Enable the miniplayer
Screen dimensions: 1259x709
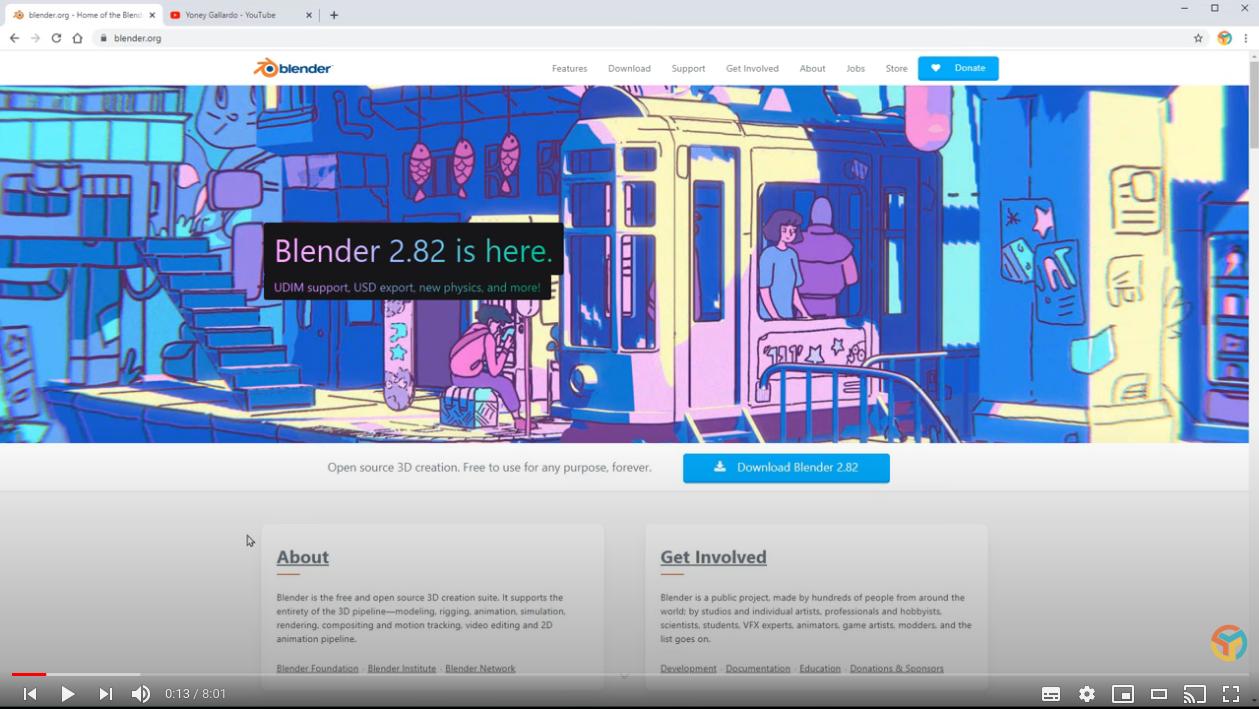coord(1123,694)
